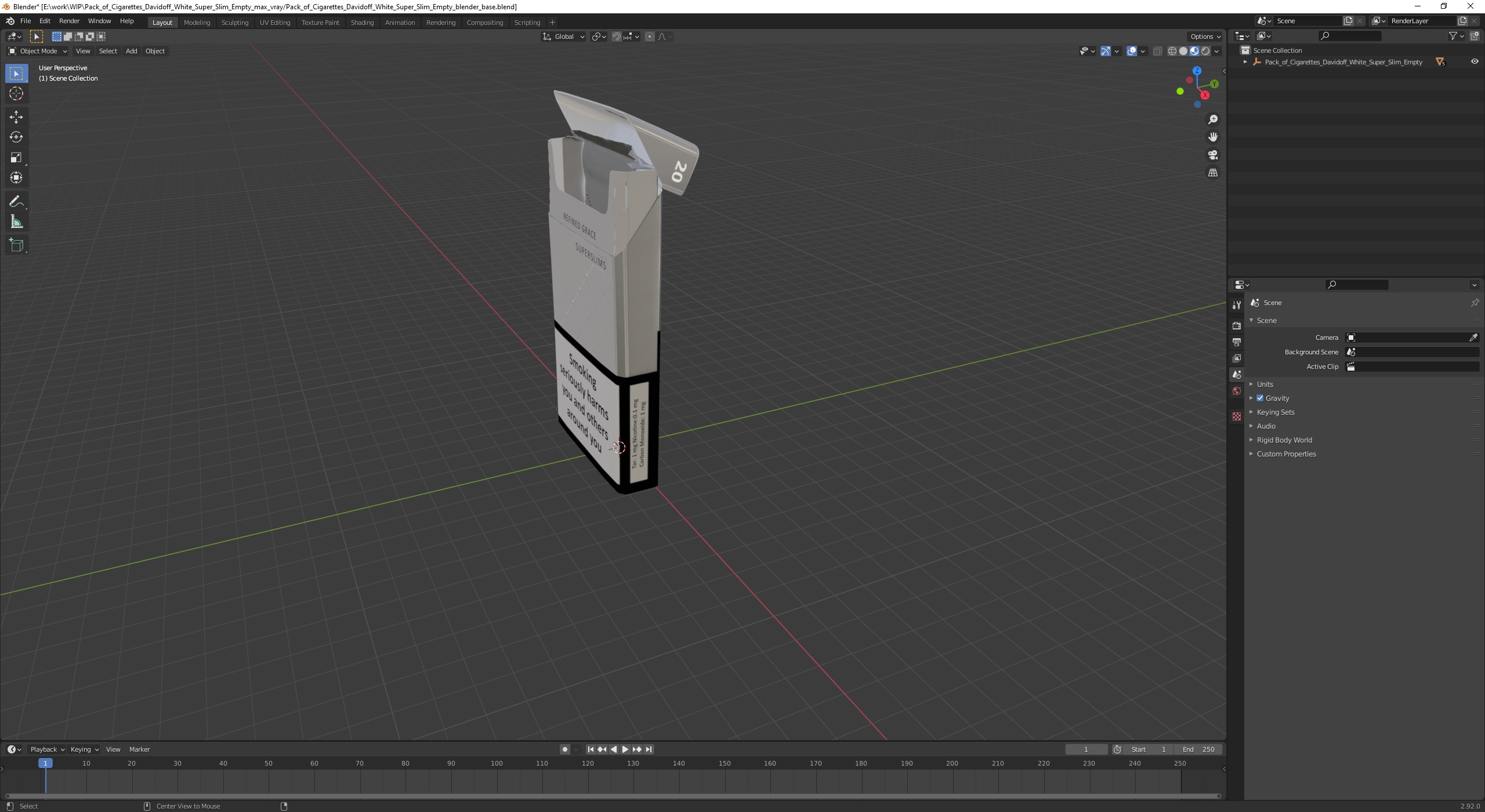Toggle snapping magnet

[617, 37]
